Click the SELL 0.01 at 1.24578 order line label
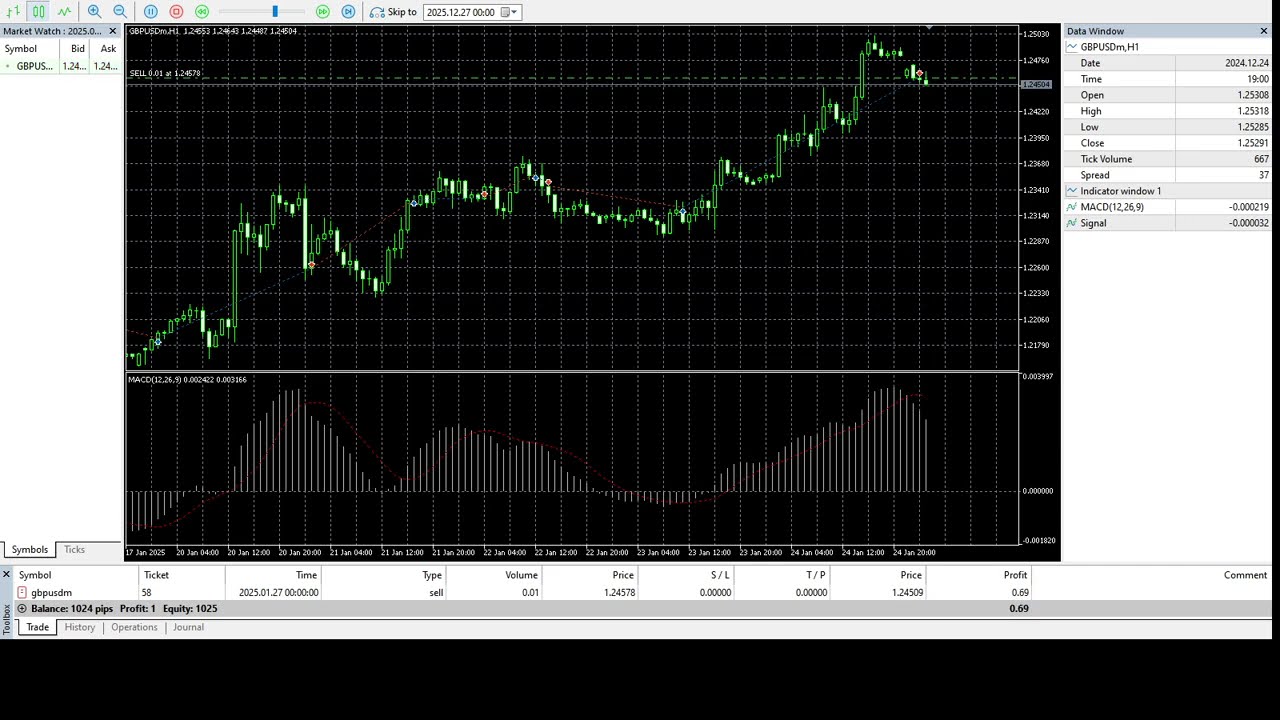The image size is (1280, 720). [165, 73]
